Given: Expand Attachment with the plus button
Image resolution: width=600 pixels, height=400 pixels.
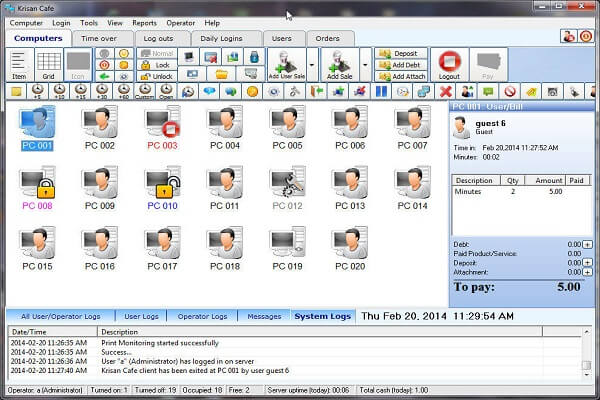Looking at the screenshot, I should (587, 272).
